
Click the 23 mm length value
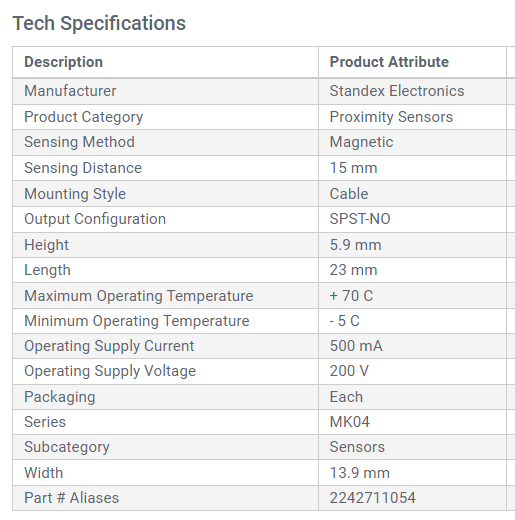pyautogui.click(x=353, y=270)
